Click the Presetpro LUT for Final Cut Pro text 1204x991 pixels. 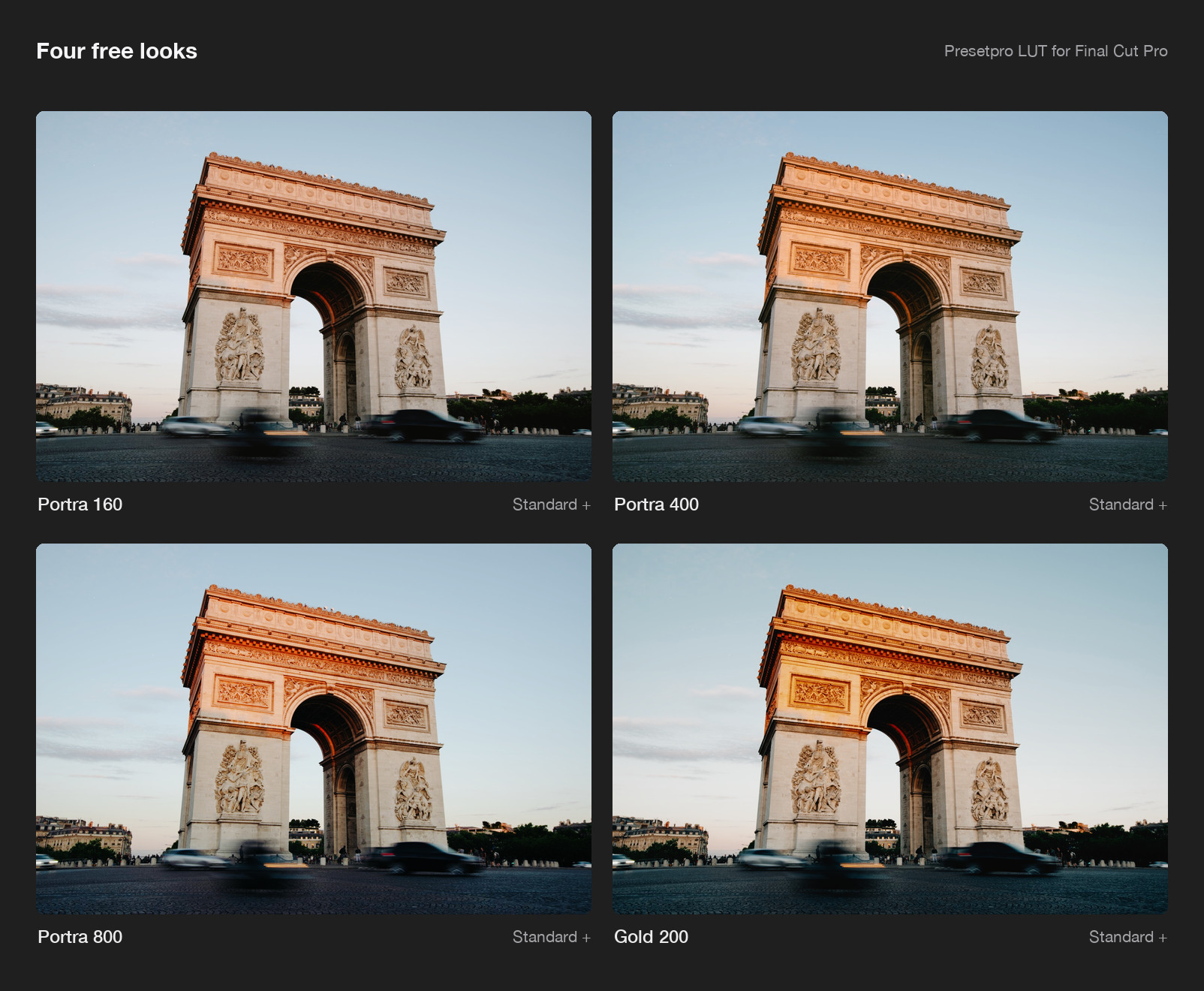tap(1056, 51)
